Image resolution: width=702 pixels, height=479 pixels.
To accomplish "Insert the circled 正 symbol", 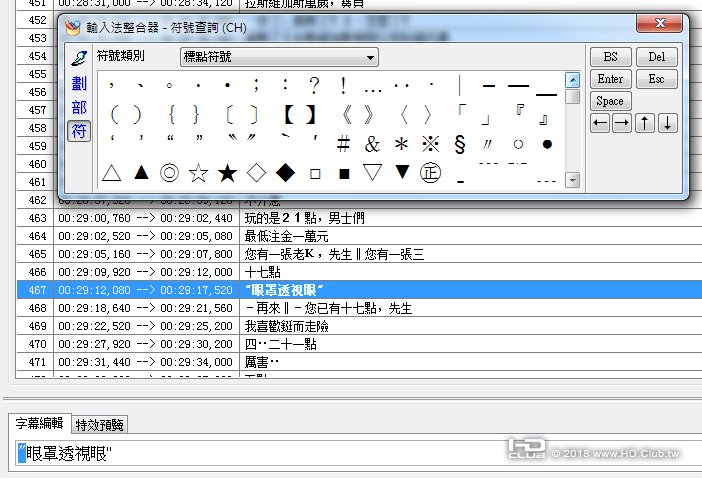I will pyautogui.click(x=430, y=173).
